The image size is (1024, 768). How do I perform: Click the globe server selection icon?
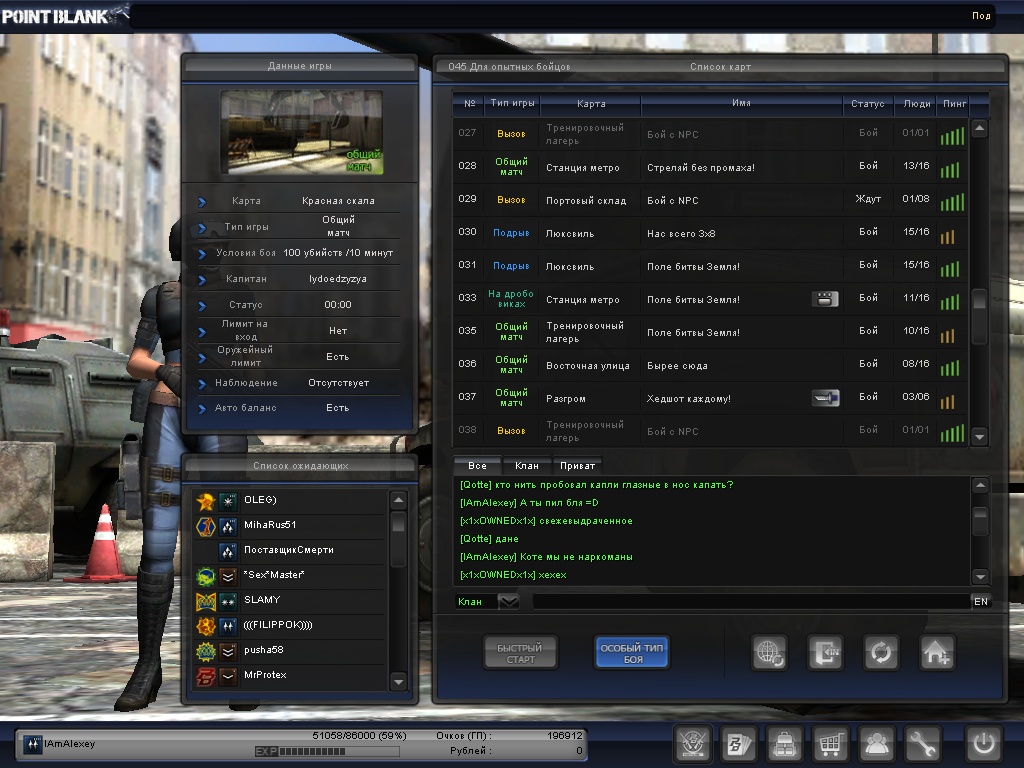pos(769,653)
